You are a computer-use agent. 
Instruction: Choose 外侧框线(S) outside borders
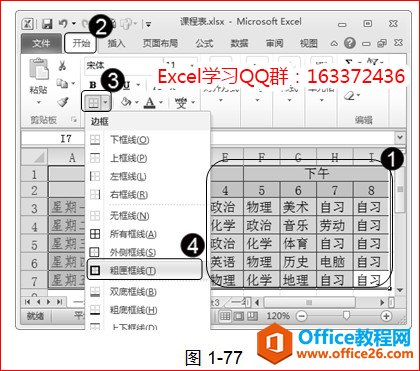pos(148,252)
